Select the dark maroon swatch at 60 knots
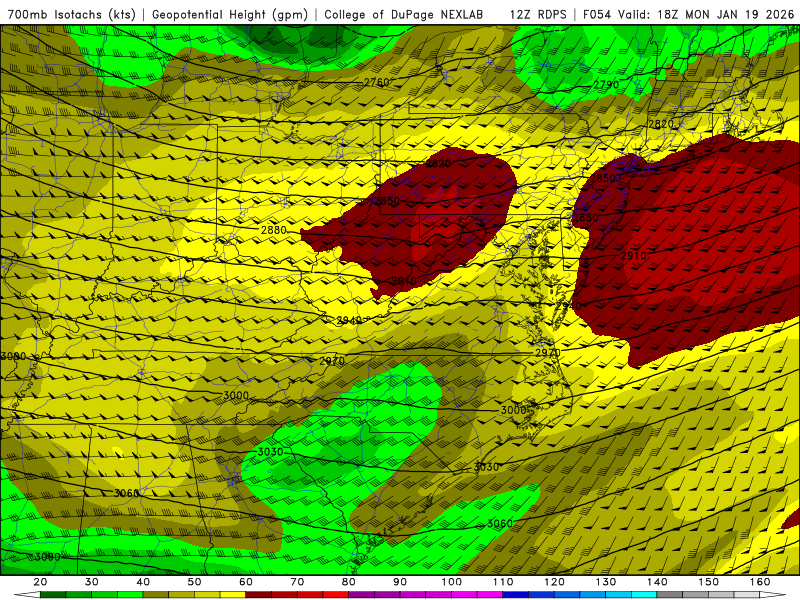 (258, 595)
